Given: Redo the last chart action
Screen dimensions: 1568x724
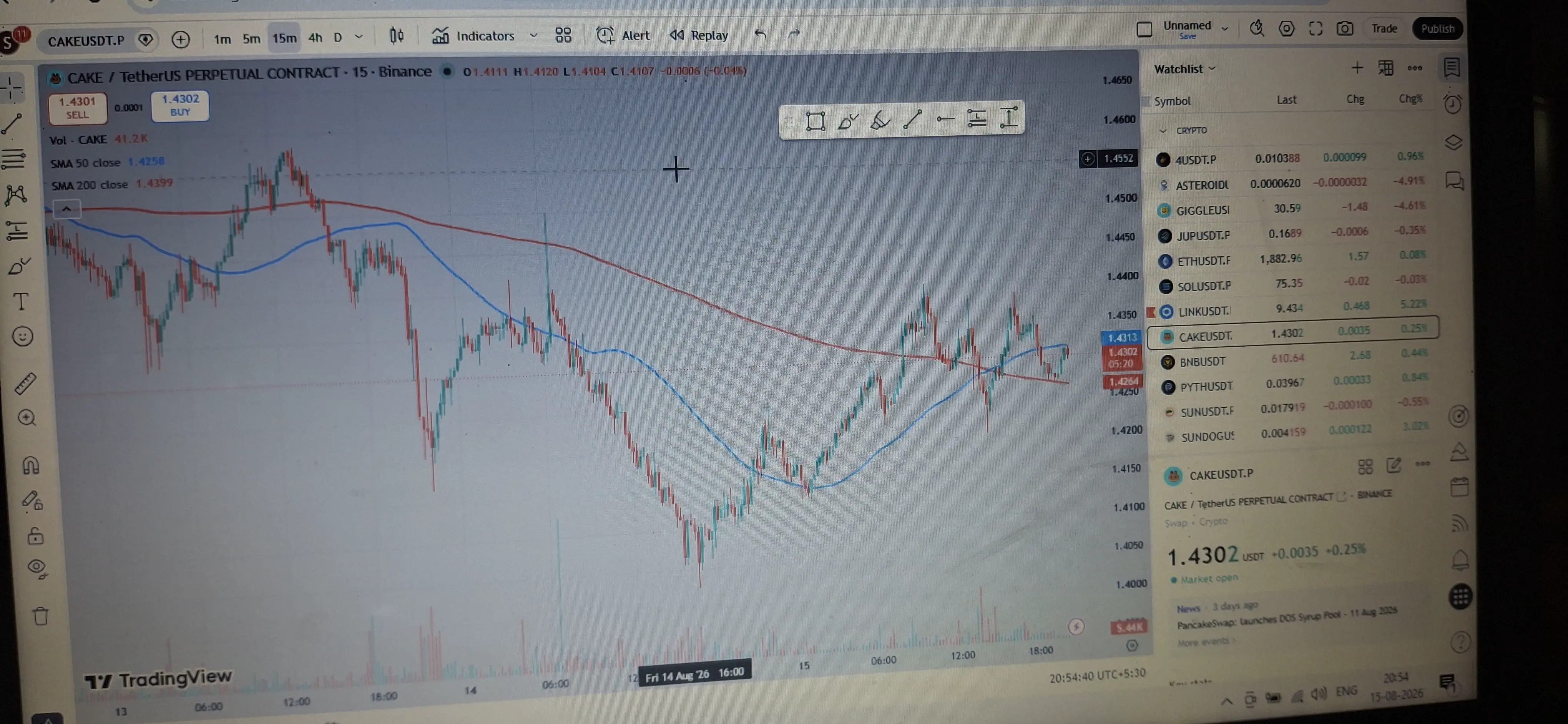Looking at the screenshot, I should 794,34.
